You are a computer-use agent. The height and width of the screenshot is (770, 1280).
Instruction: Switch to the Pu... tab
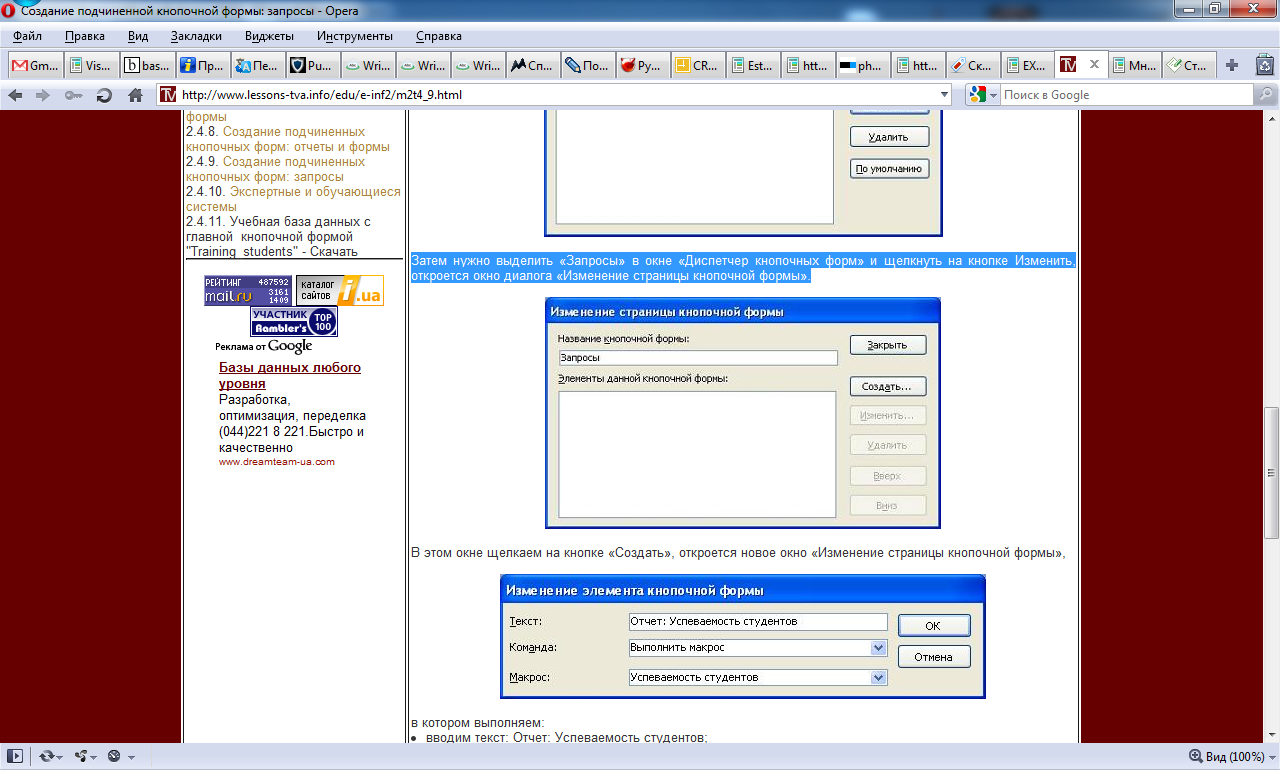[314, 66]
